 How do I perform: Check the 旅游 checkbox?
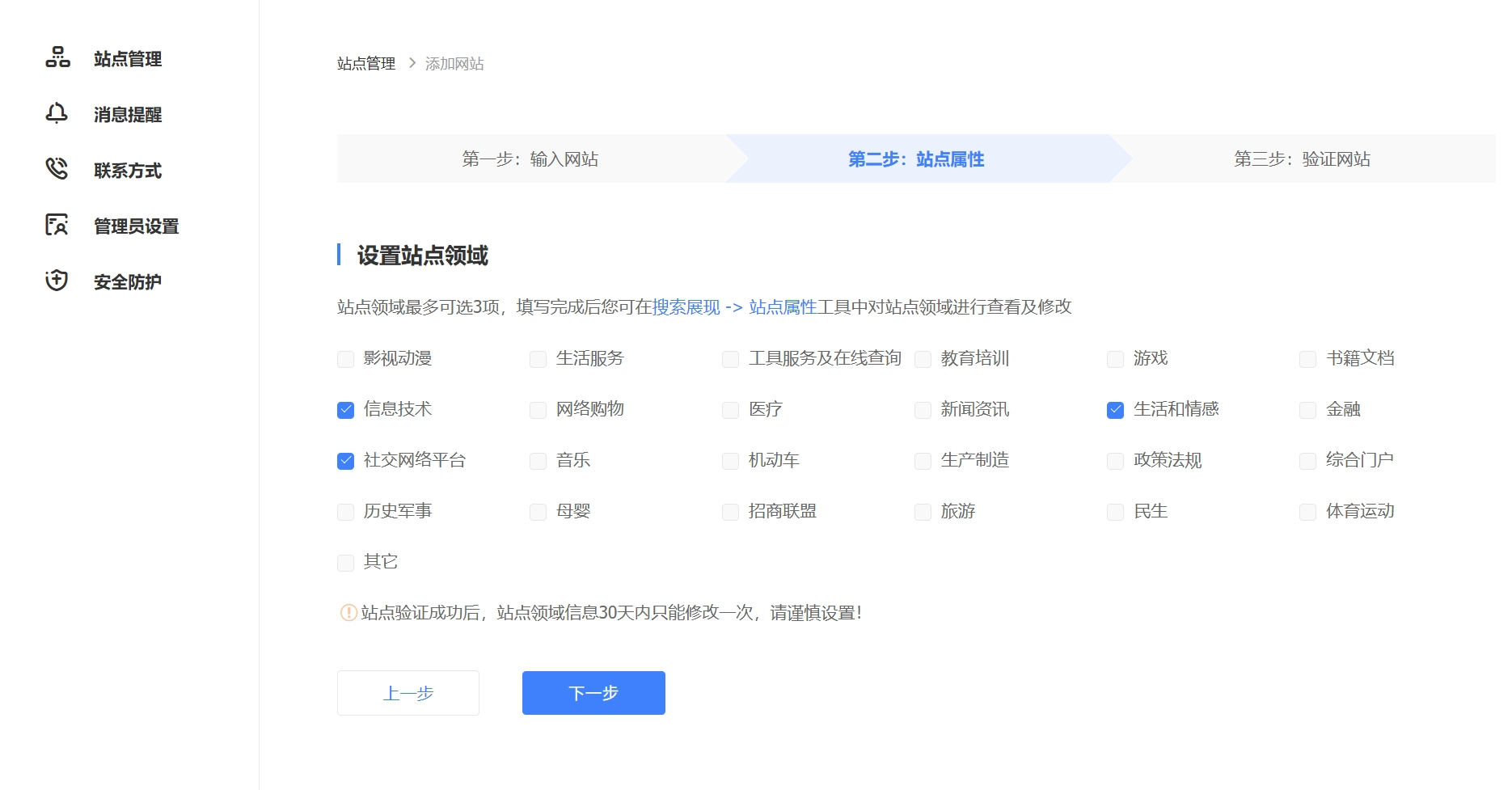click(923, 512)
